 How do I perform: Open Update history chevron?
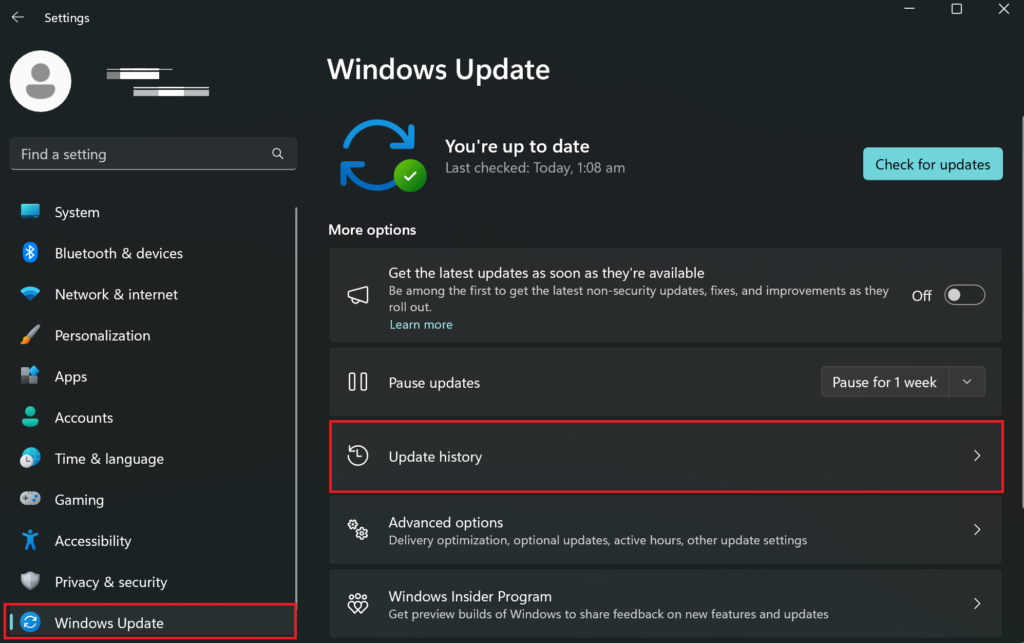976,454
